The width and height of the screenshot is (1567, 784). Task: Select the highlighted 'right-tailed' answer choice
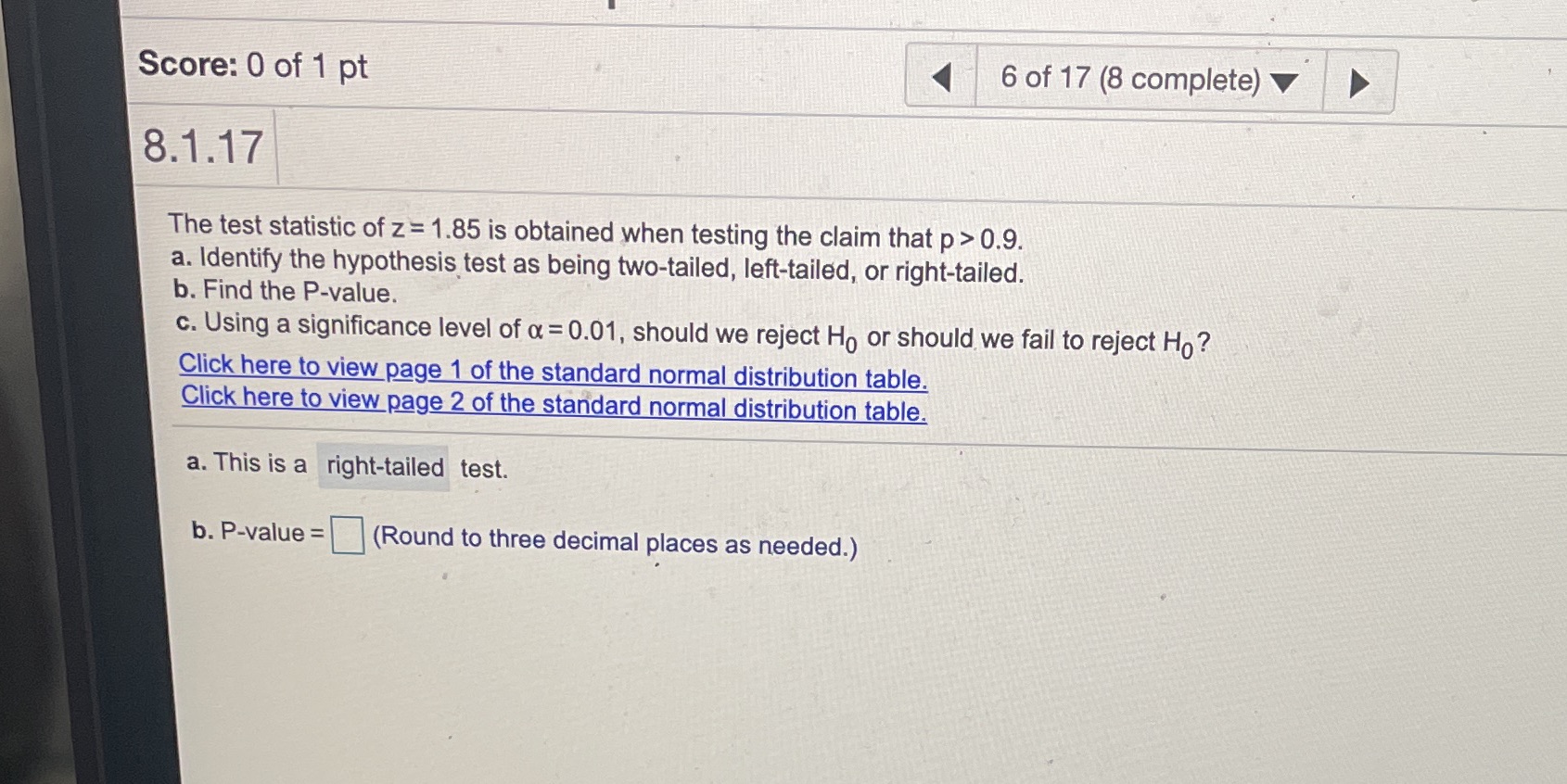point(383,467)
